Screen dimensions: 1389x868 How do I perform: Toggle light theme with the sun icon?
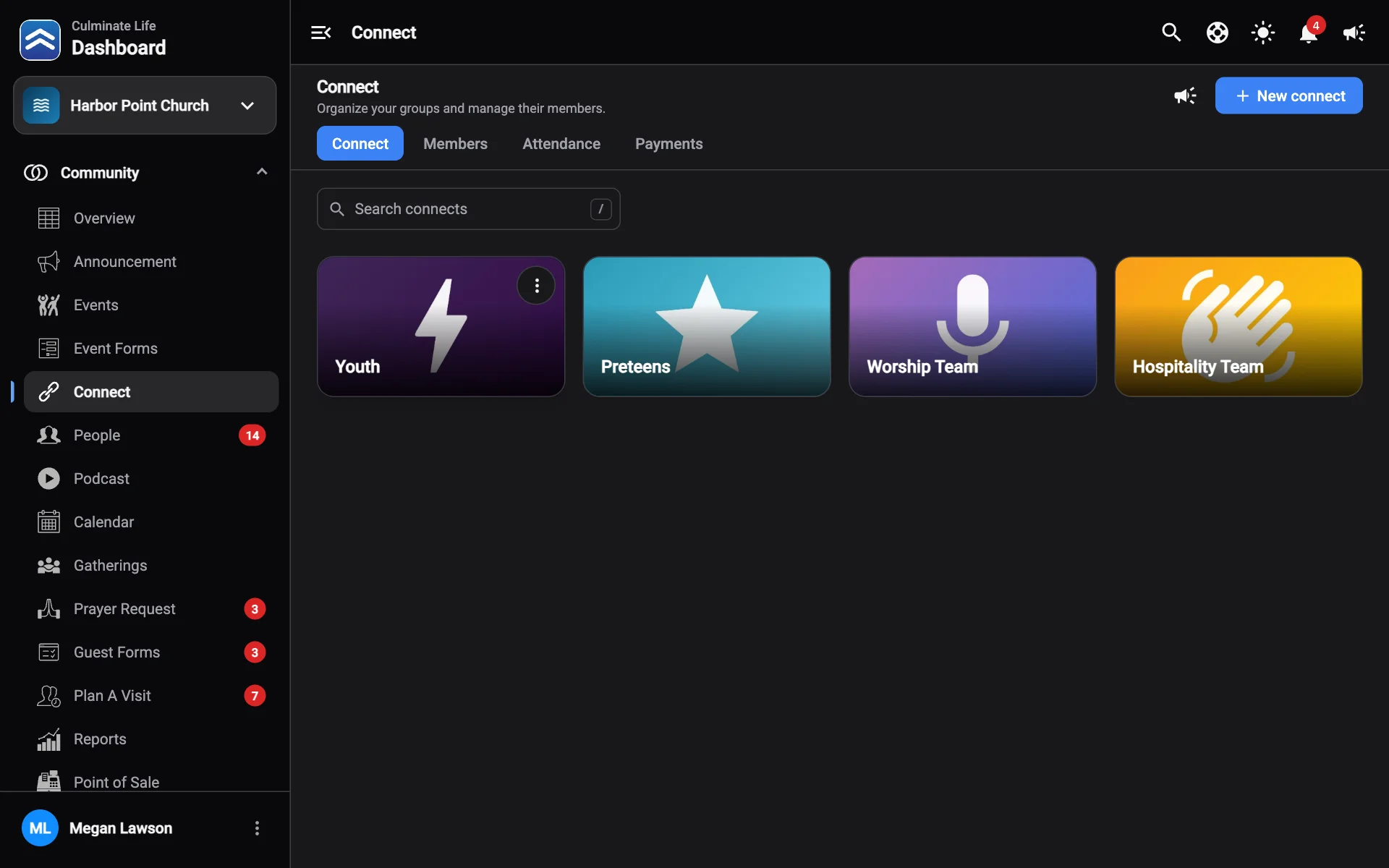pyautogui.click(x=1262, y=33)
